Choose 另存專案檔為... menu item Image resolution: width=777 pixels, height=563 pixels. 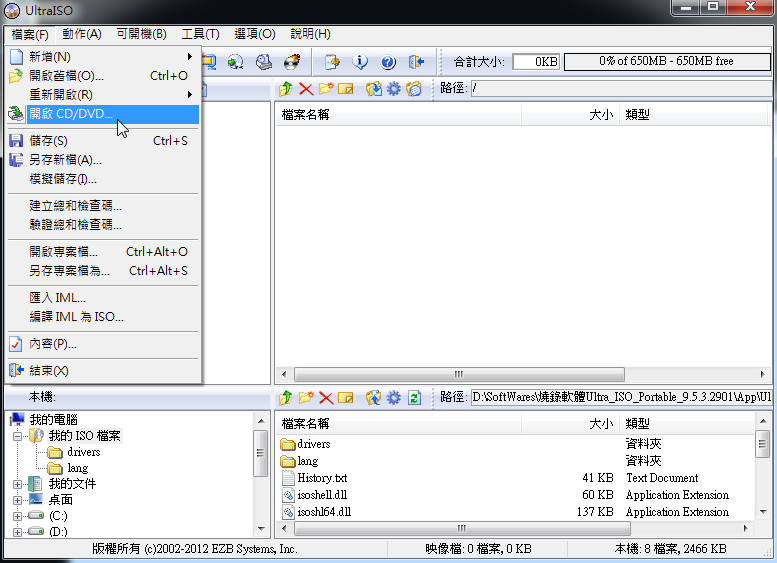click(x=103, y=271)
